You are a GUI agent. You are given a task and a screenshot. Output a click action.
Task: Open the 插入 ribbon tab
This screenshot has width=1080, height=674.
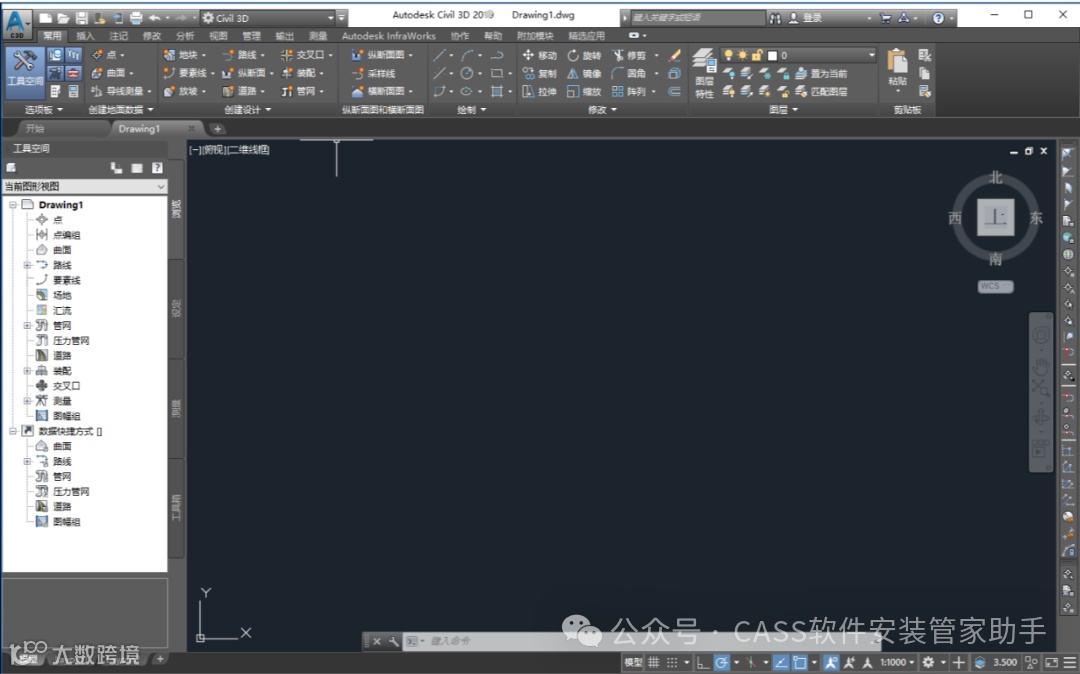click(85, 36)
